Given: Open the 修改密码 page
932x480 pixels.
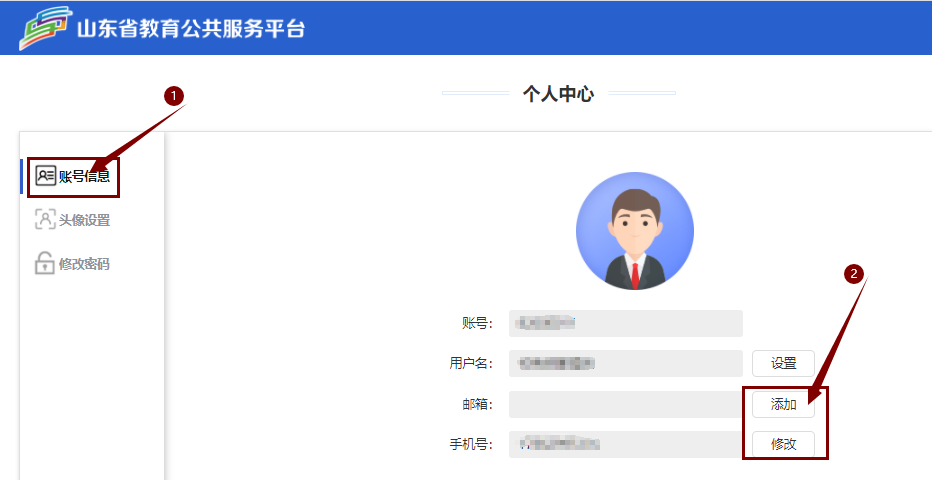Looking at the screenshot, I should [73, 264].
